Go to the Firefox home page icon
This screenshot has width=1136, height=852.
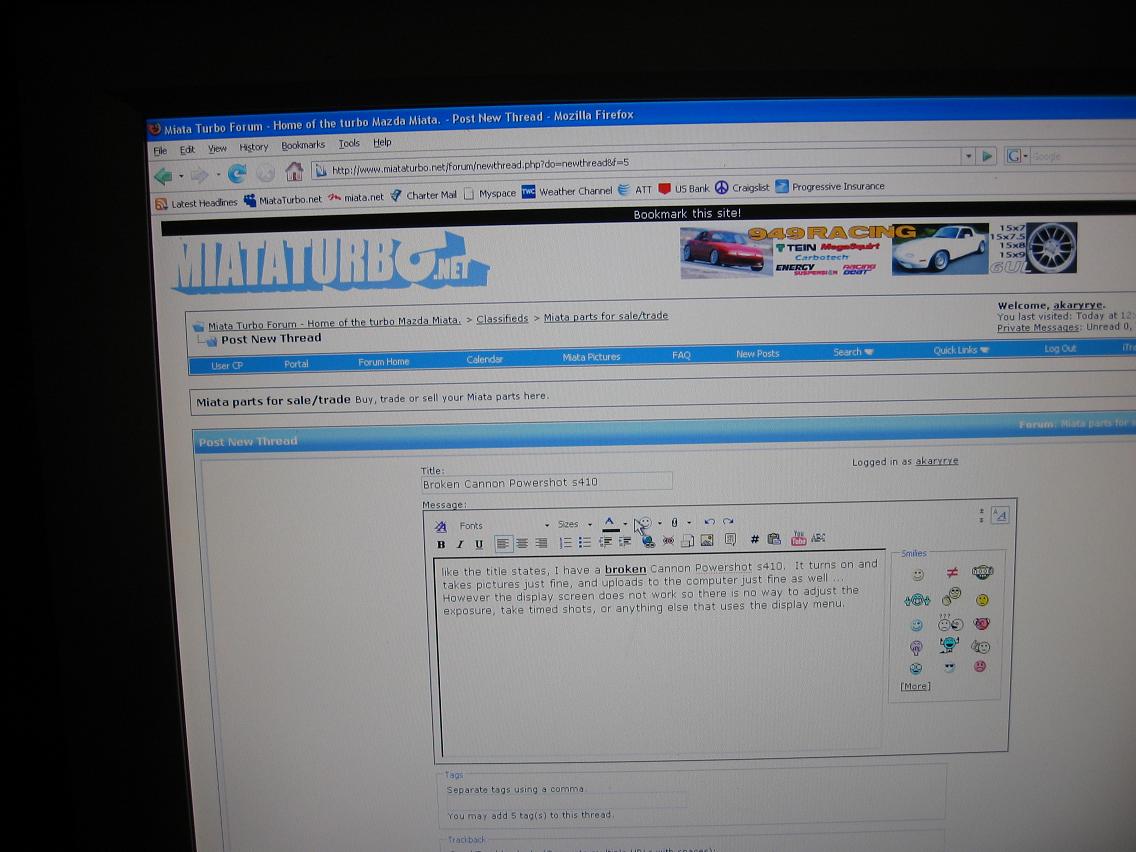(x=294, y=172)
